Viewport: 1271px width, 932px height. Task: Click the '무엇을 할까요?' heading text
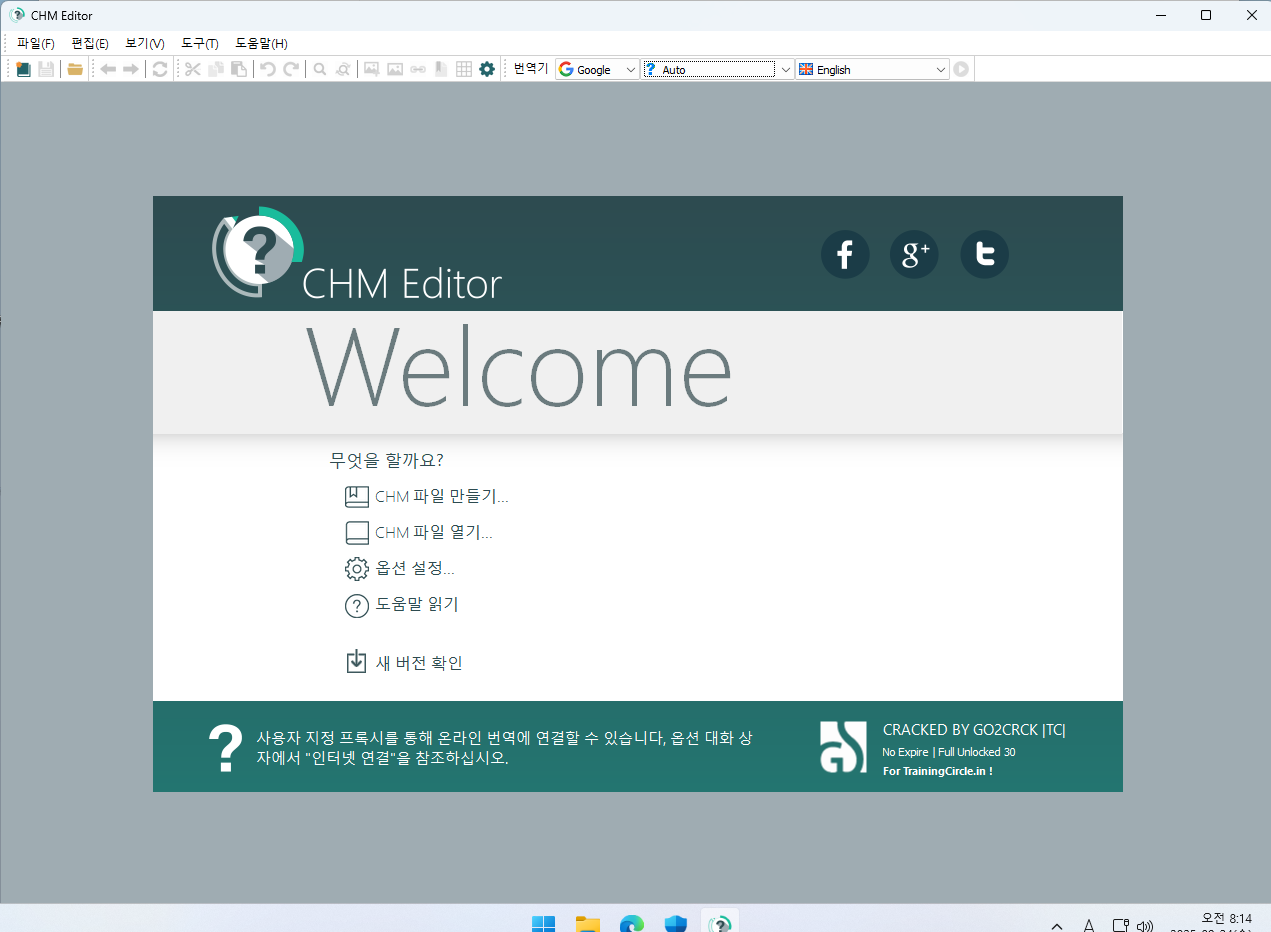click(387, 460)
